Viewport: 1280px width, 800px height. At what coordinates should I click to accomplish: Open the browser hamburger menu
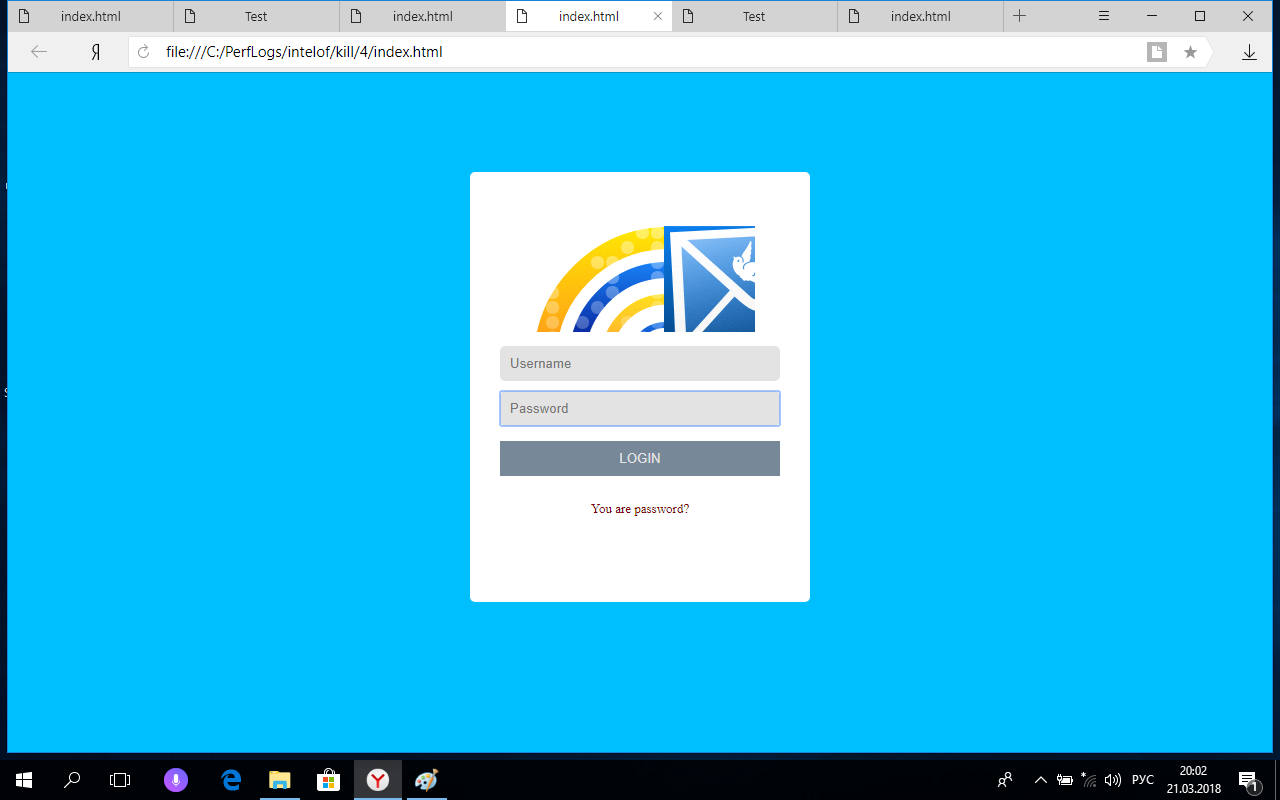[x=1104, y=16]
